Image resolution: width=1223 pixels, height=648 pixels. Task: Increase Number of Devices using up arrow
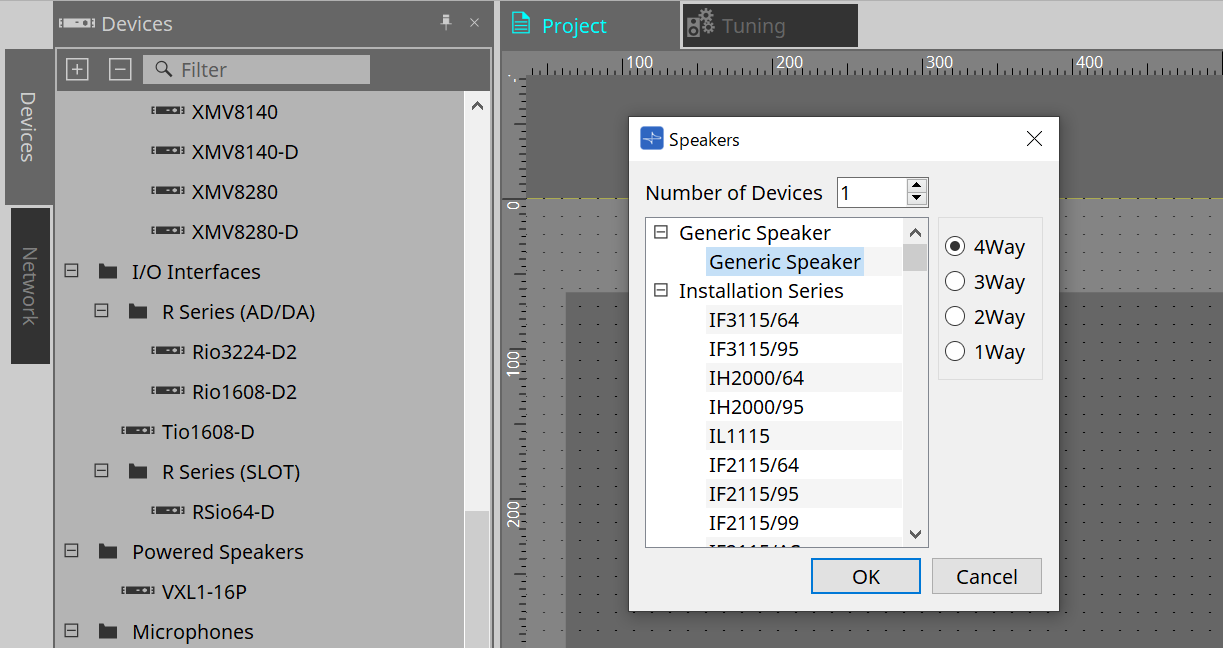pos(916,185)
